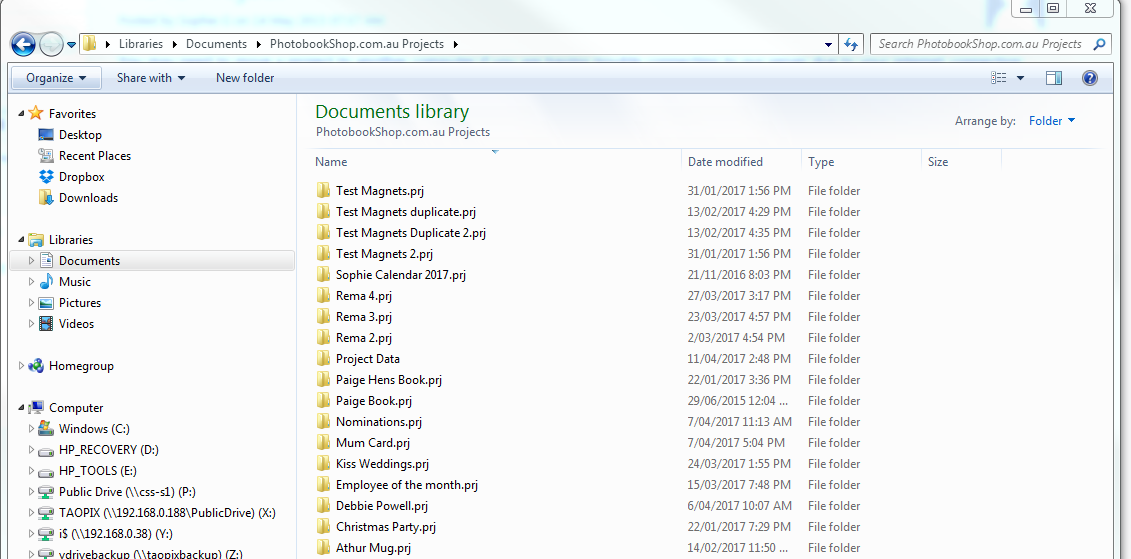Click Documents in the address breadcrumb
This screenshot has width=1131, height=559.
click(x=216, y=44)
